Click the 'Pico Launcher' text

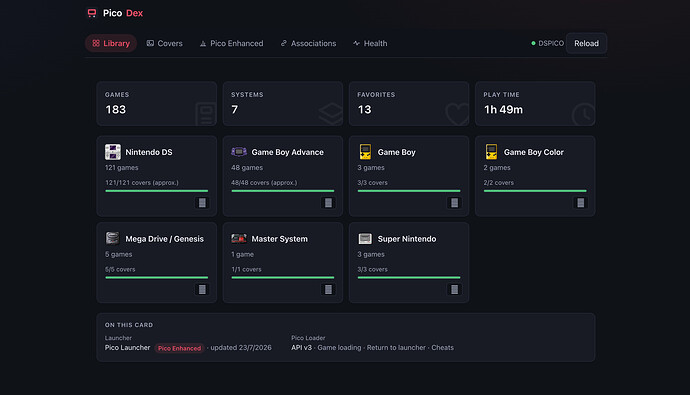pyautogui.click(x=127, y=347)
